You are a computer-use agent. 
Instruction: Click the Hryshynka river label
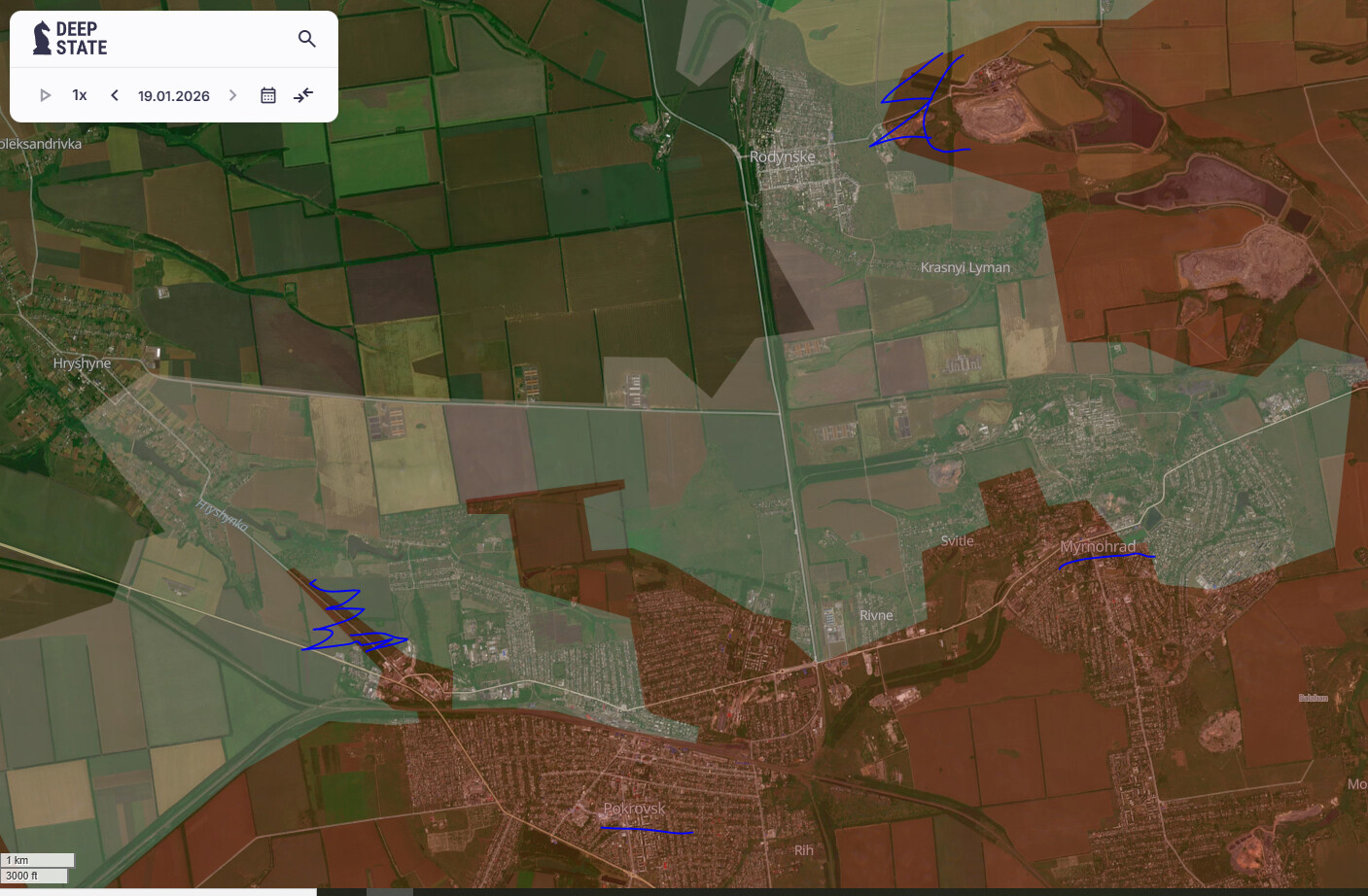(x=223, y=515)
